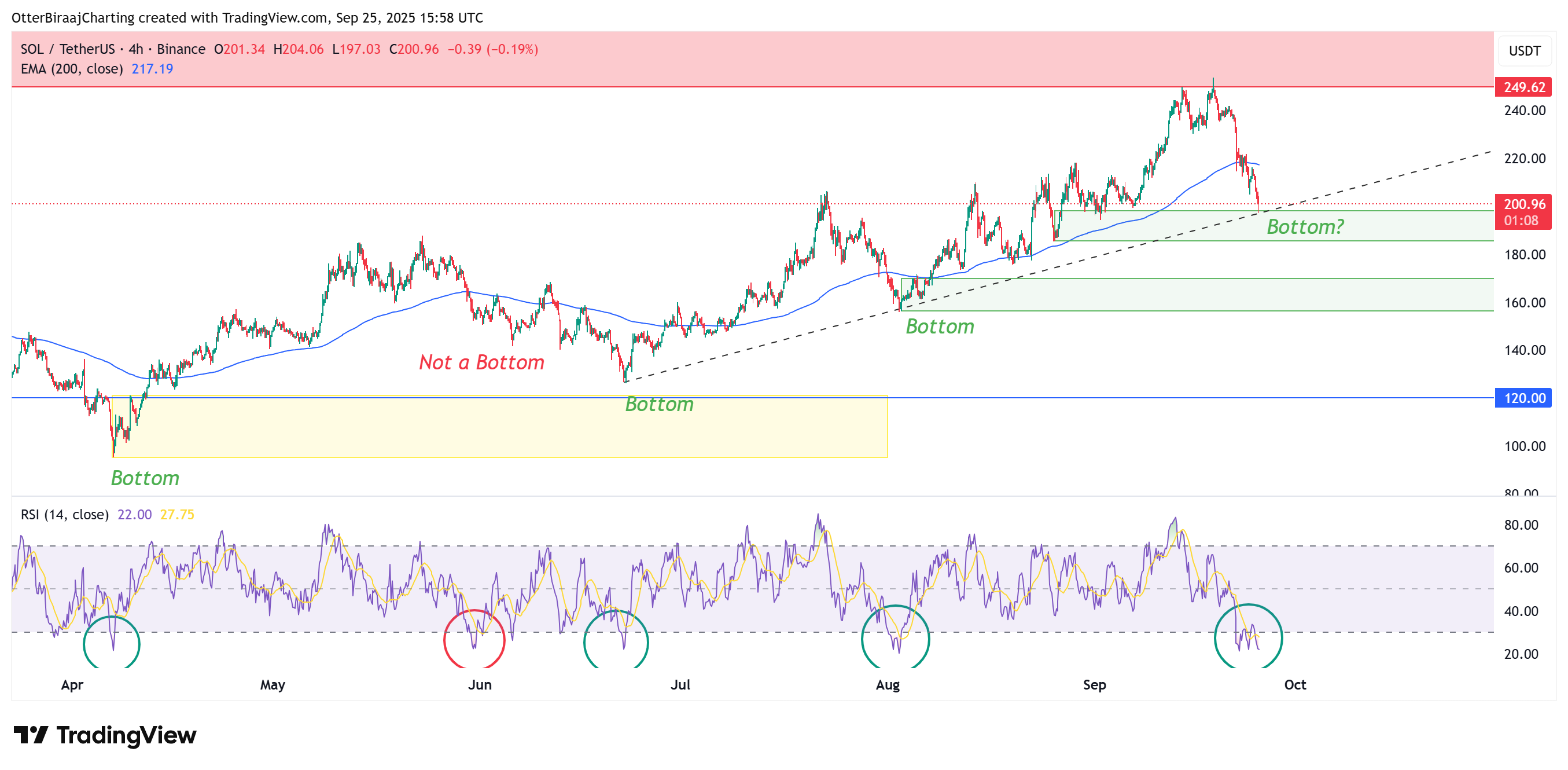Click the TradingView logo icon

point(31,735)
